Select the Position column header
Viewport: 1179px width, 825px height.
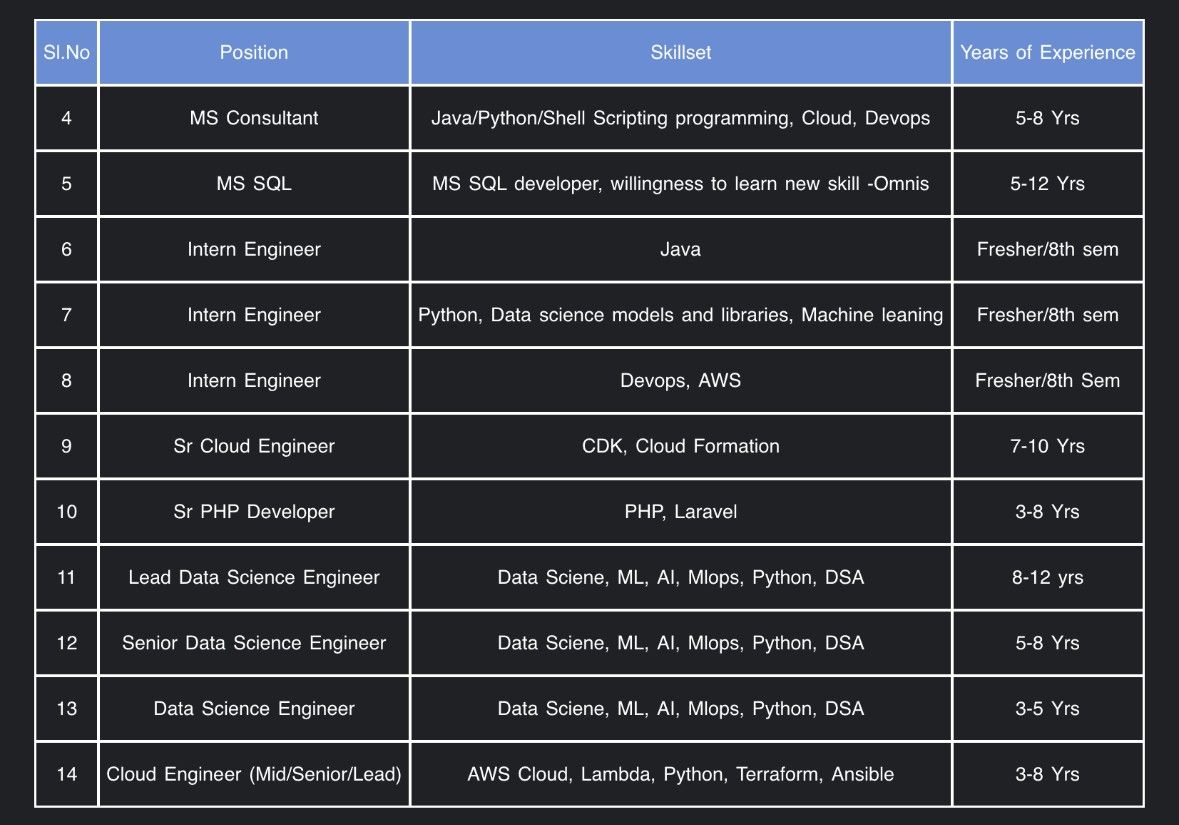(254, 53)
